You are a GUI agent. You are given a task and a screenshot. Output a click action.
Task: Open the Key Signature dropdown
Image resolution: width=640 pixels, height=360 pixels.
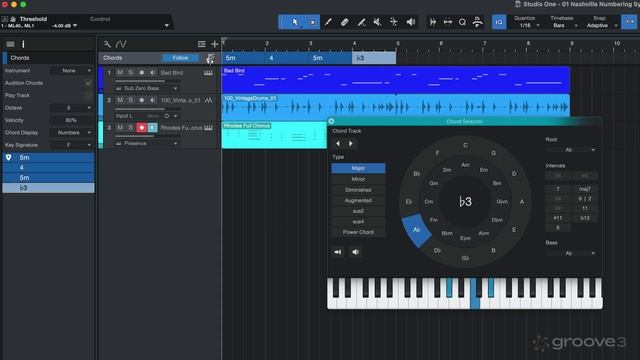click(x=71, y=145)
